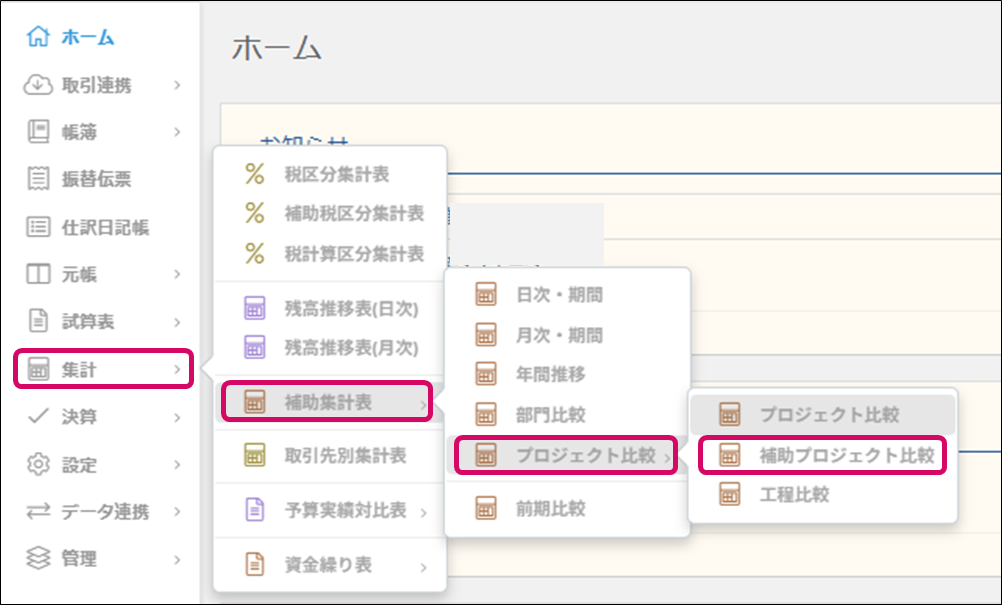The width and height of the screenshot is (1002, 605).
Task: Click the percent icon beside 税区分集計表
Action: click(255, 174)
